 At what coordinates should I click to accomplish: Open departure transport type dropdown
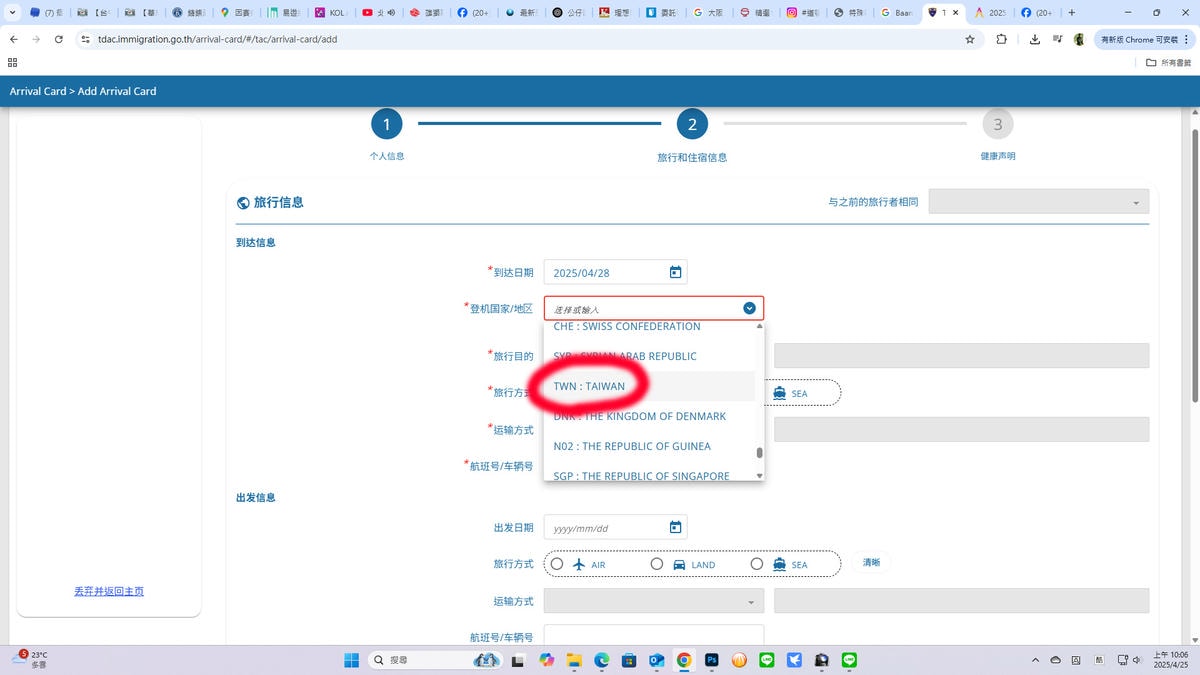pyautogui.click(x=654, y=601)
